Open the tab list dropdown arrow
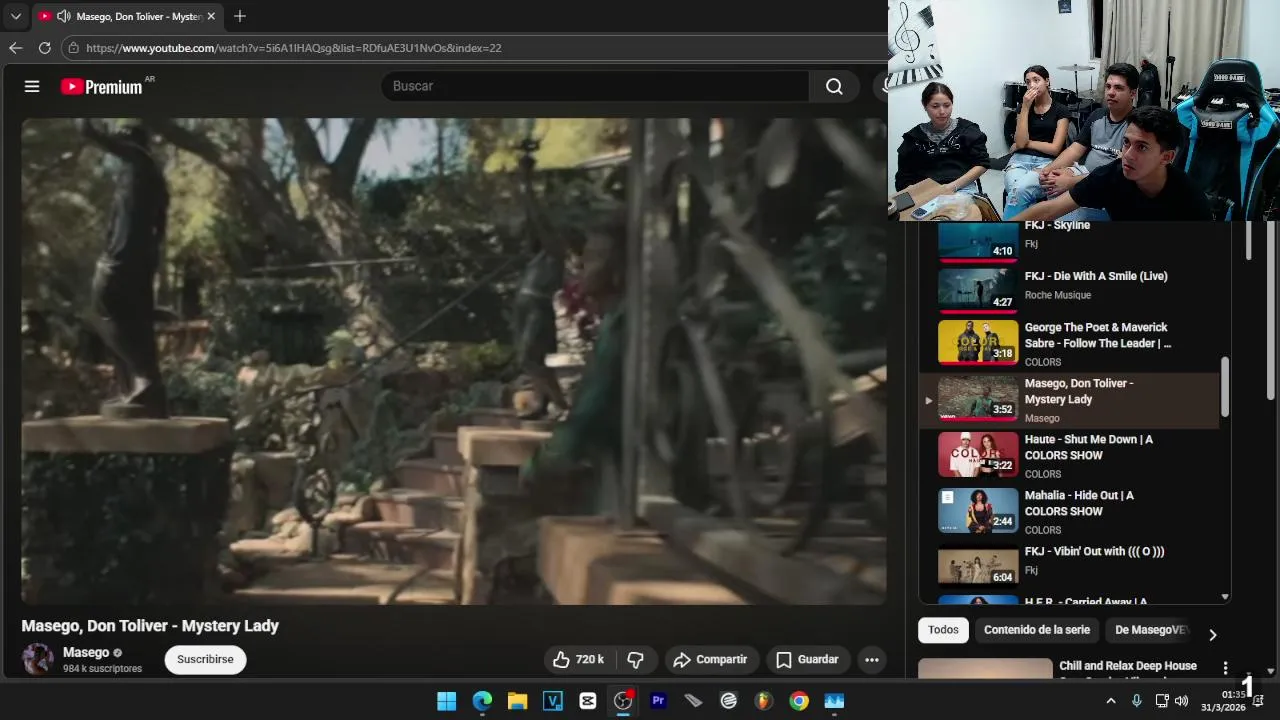Image resolution: width=1280 pixels, height=720 pixels. pos(15,16)
